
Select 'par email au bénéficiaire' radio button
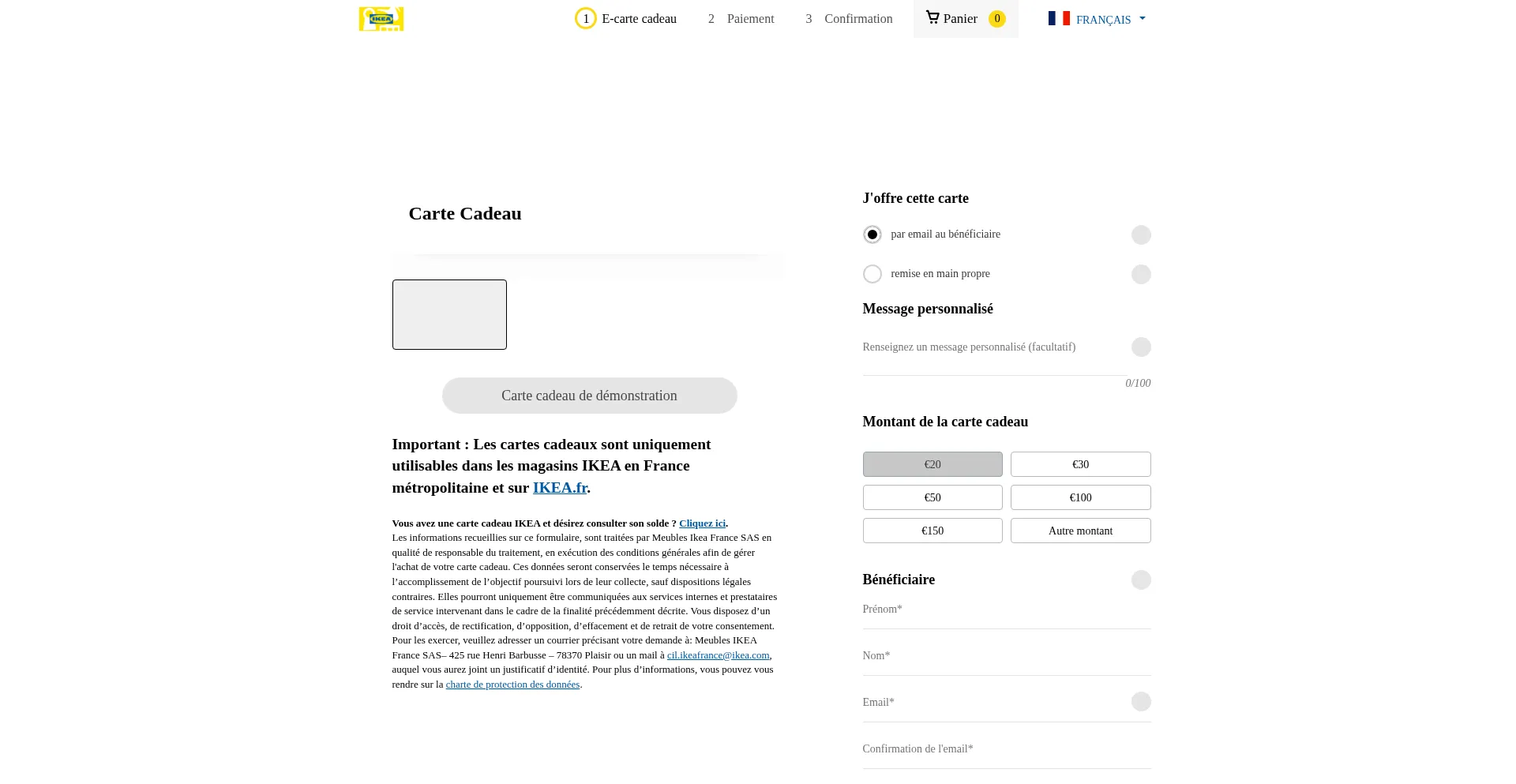tap(872, 234)
